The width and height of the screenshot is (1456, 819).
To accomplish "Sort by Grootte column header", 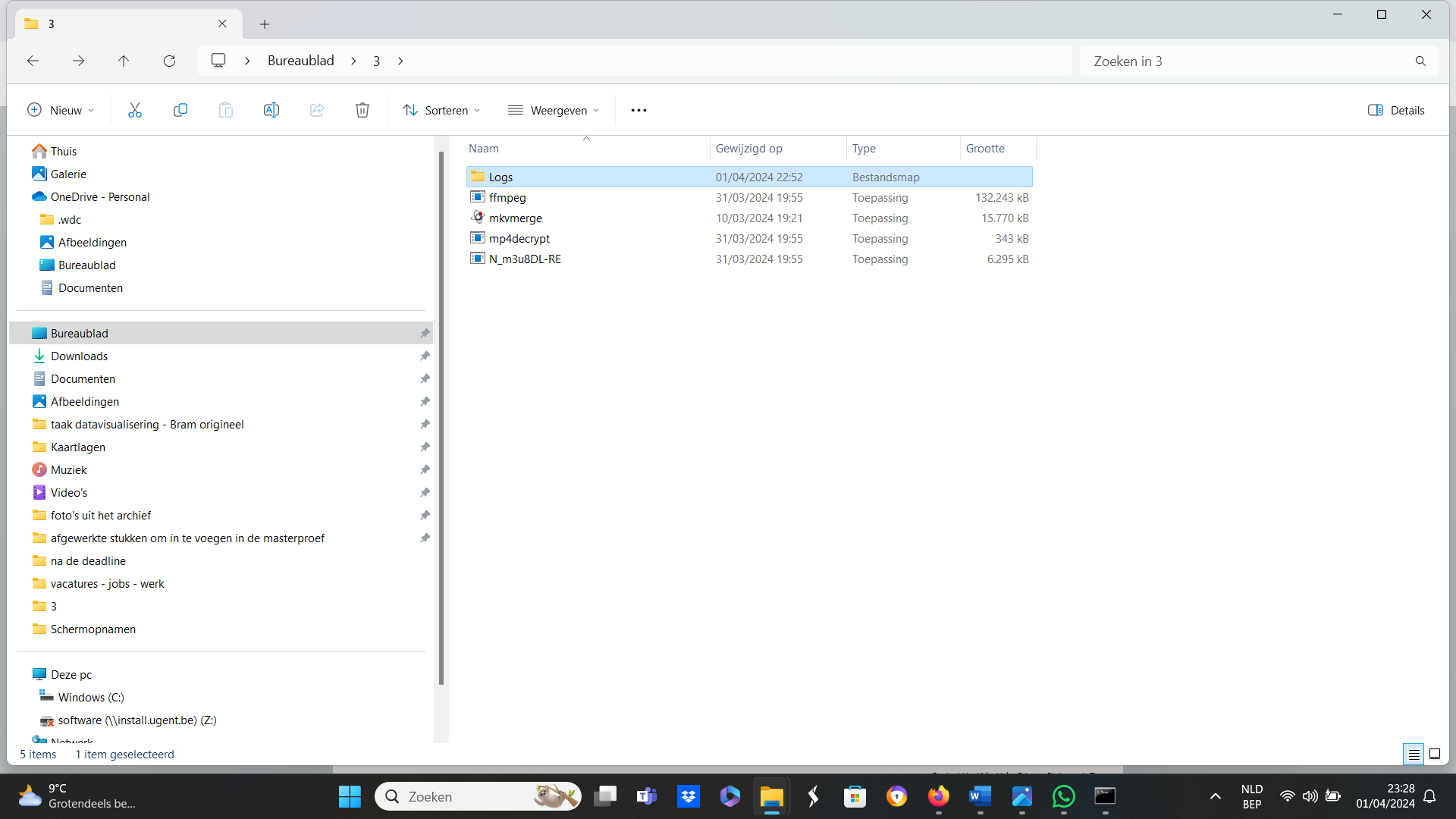I will [985, 149].
